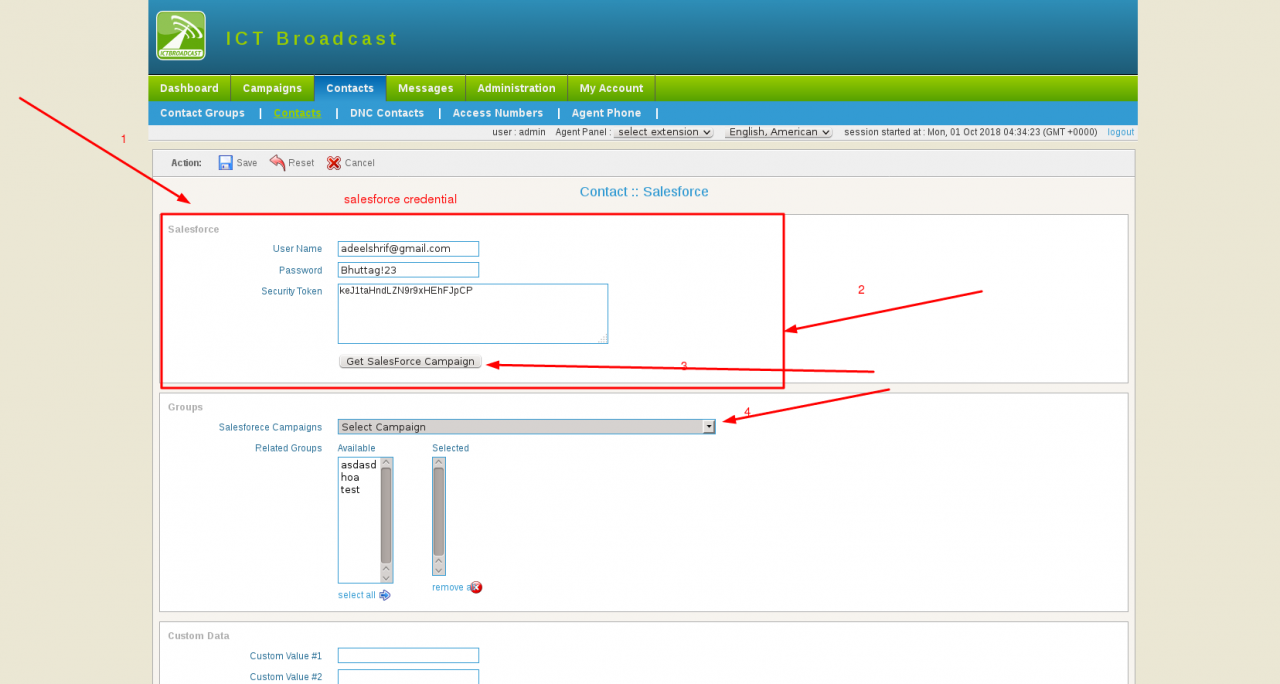Open the Agent Panel extension selector
1280x684 pixels.
coord(662,131)
